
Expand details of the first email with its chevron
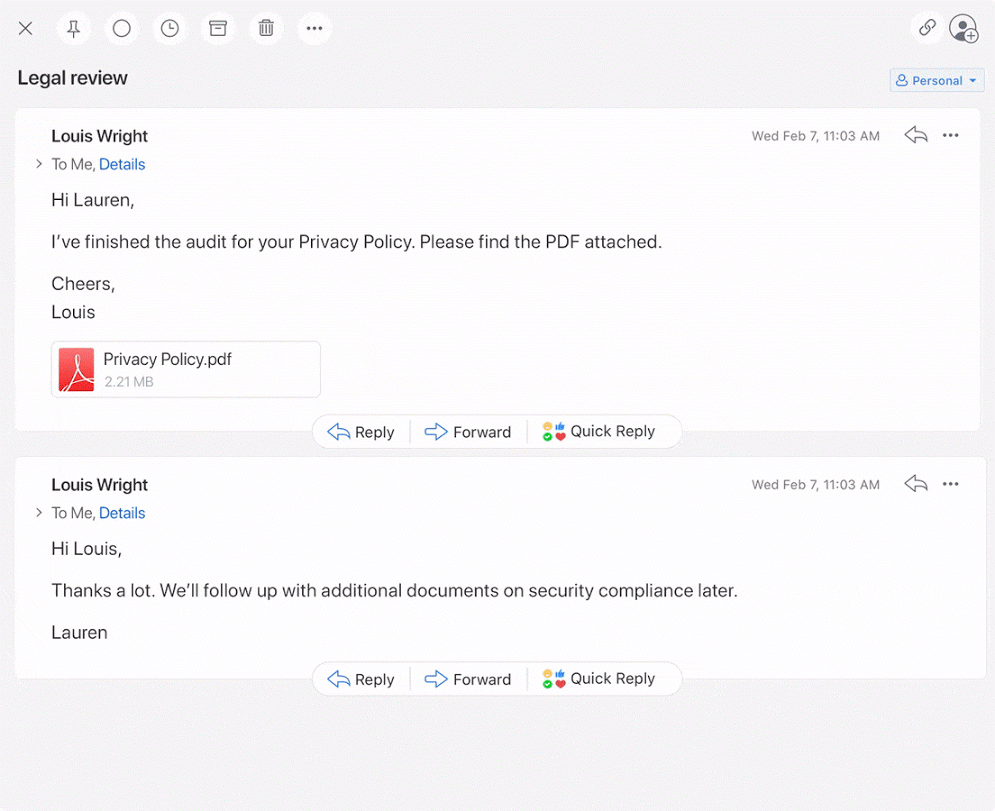pos(38,164)
